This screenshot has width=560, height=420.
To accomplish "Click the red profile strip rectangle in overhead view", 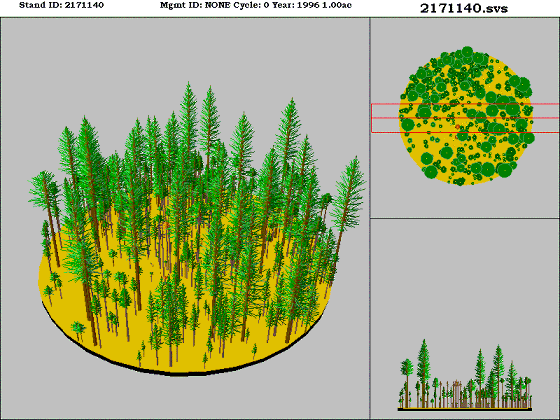I will [465, 118].
